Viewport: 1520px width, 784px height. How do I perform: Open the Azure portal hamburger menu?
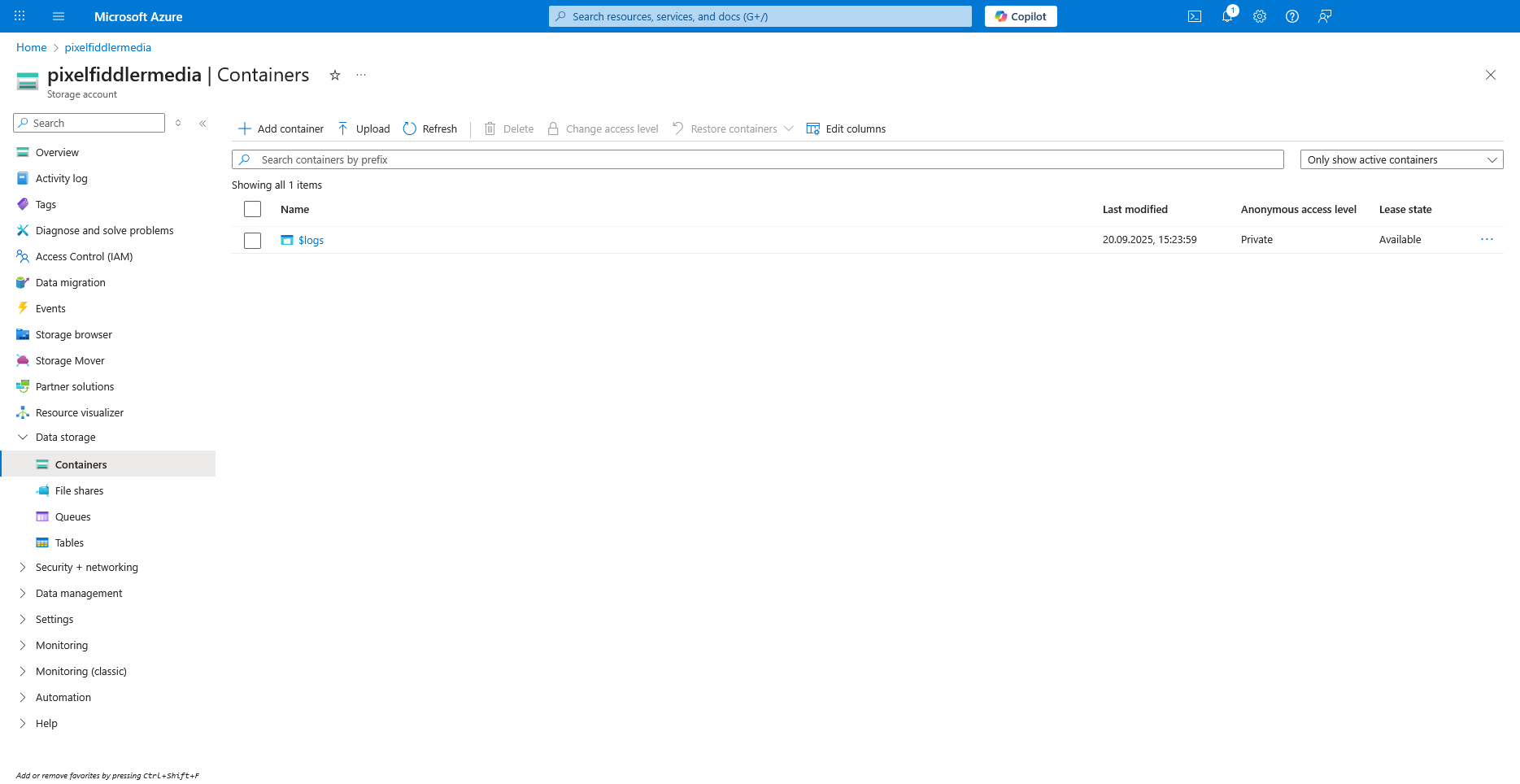click(x=59, y=16)
